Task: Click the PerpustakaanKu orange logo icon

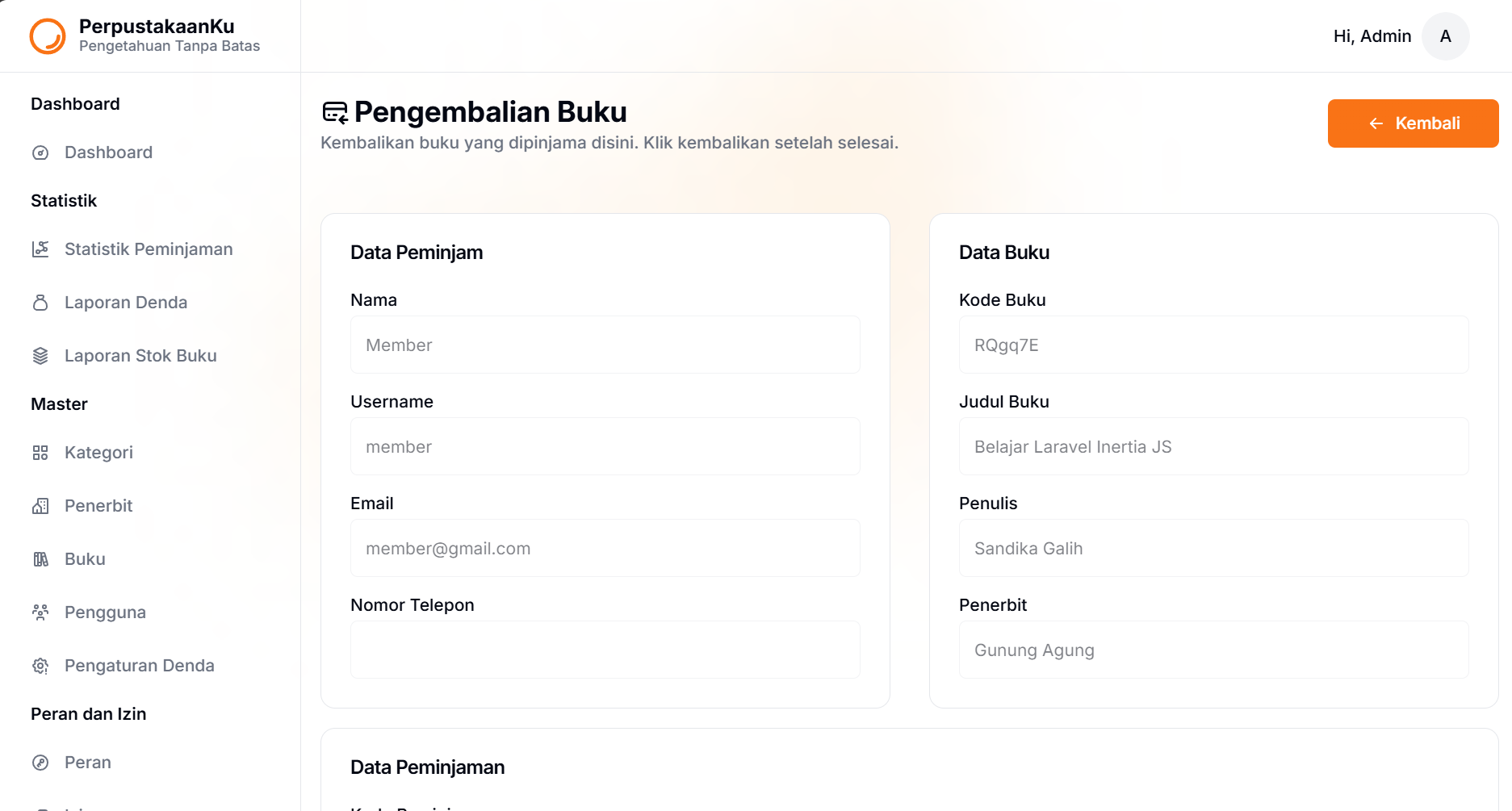Action: point(48,36)
